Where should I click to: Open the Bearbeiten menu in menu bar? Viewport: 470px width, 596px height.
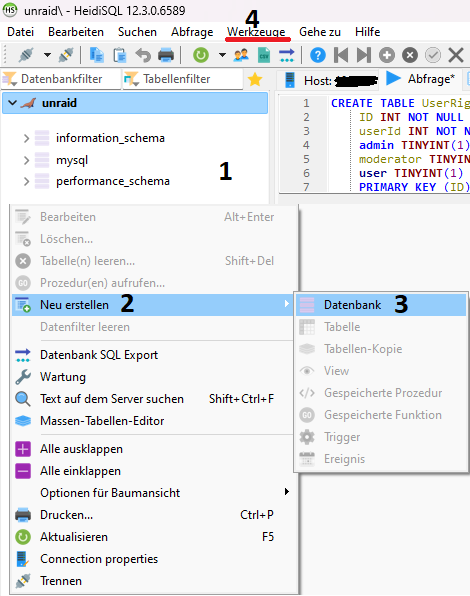click(76, 32)
